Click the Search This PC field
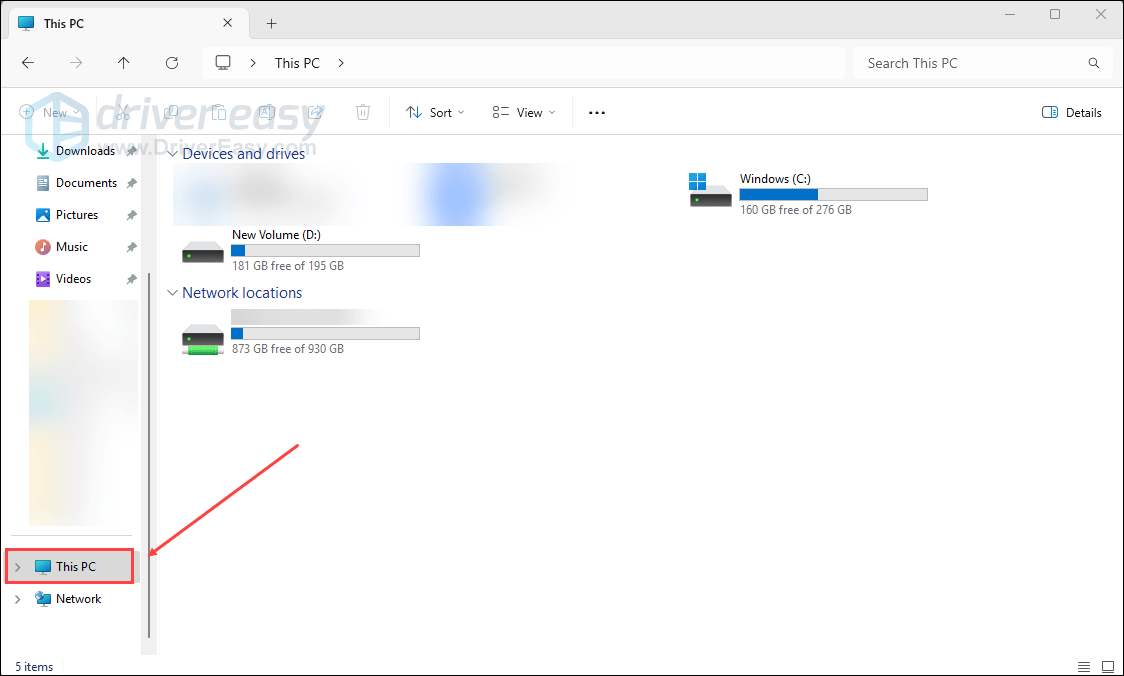This screenshot has width=1124, height=676. pos(970,63)
